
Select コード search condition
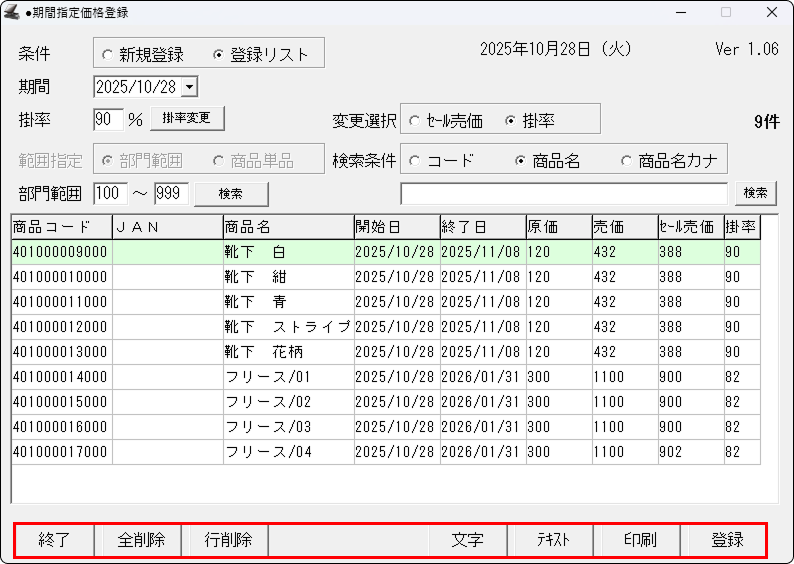click(x=414, y=160)
